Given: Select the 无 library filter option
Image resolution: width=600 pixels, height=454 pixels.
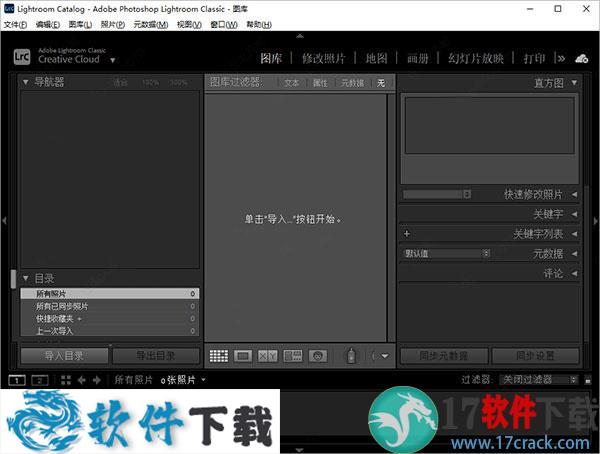Looking at the screenshot, I should (x=380, y=83).
